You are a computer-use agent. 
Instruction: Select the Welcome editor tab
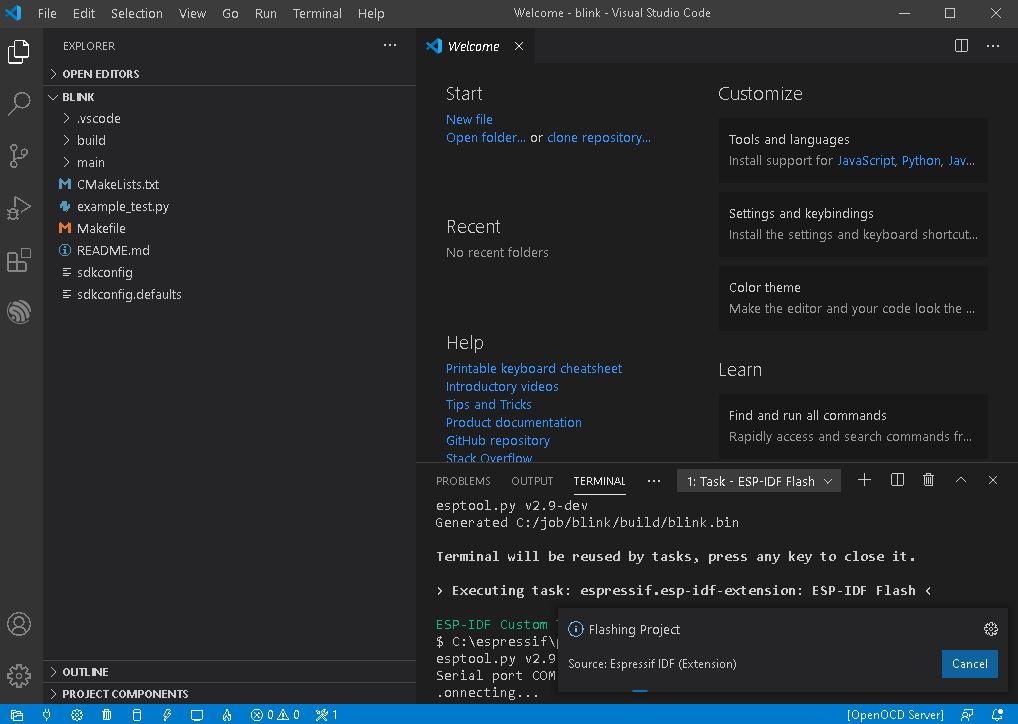pos(473,46)
